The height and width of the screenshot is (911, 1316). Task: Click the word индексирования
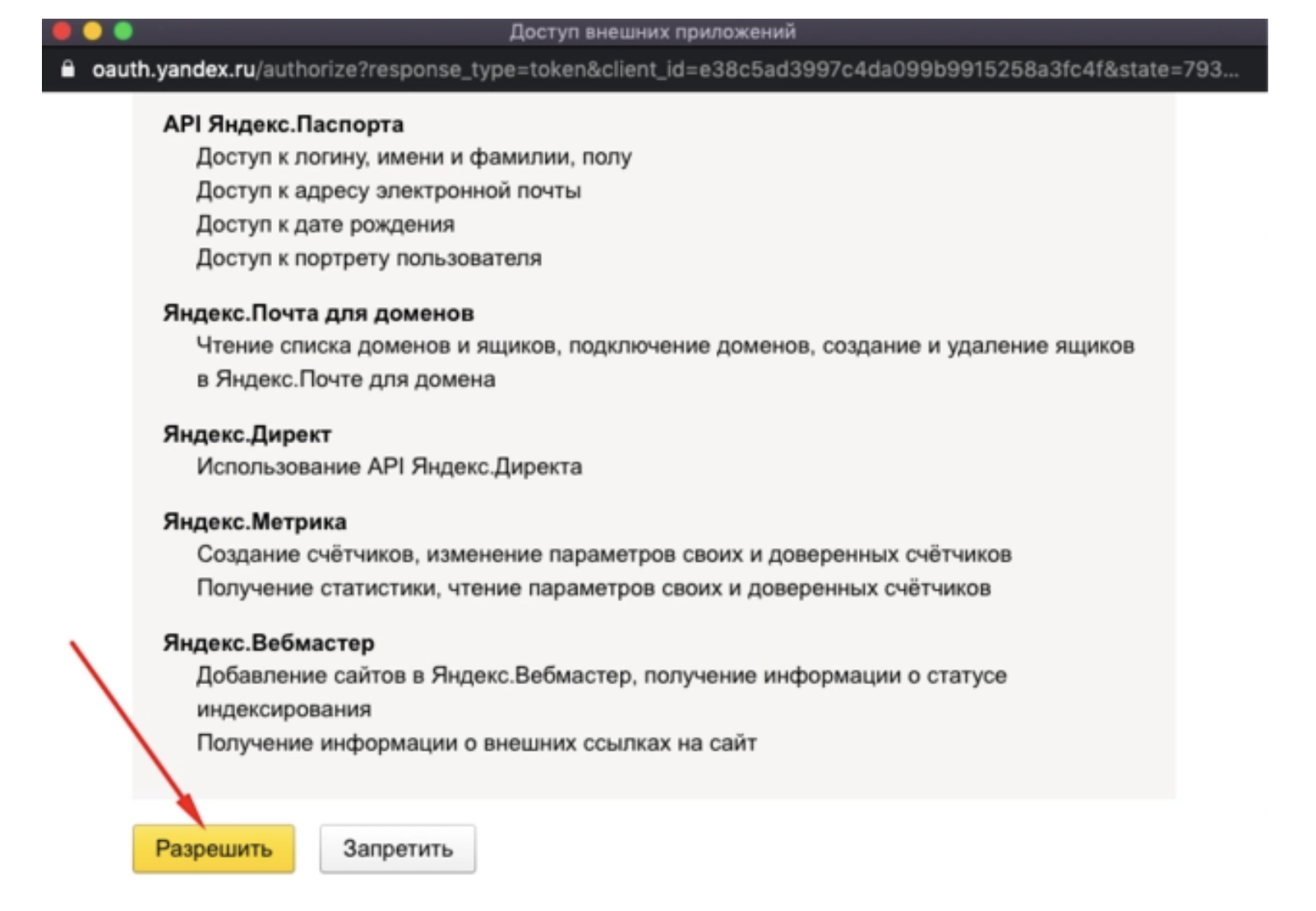[x=284, y=710]
